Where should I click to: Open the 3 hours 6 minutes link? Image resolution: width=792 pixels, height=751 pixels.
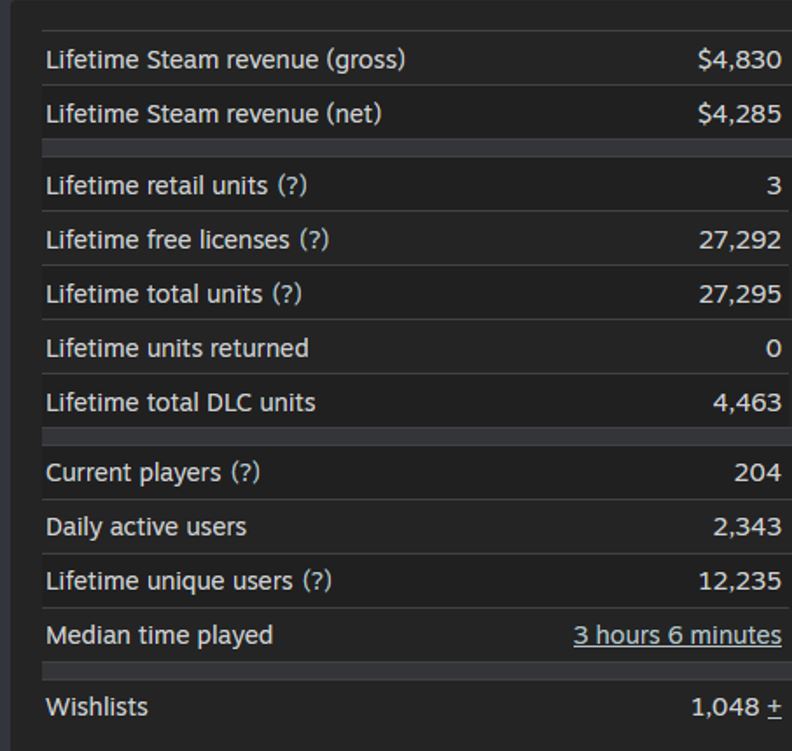click(x=677, y=635)
